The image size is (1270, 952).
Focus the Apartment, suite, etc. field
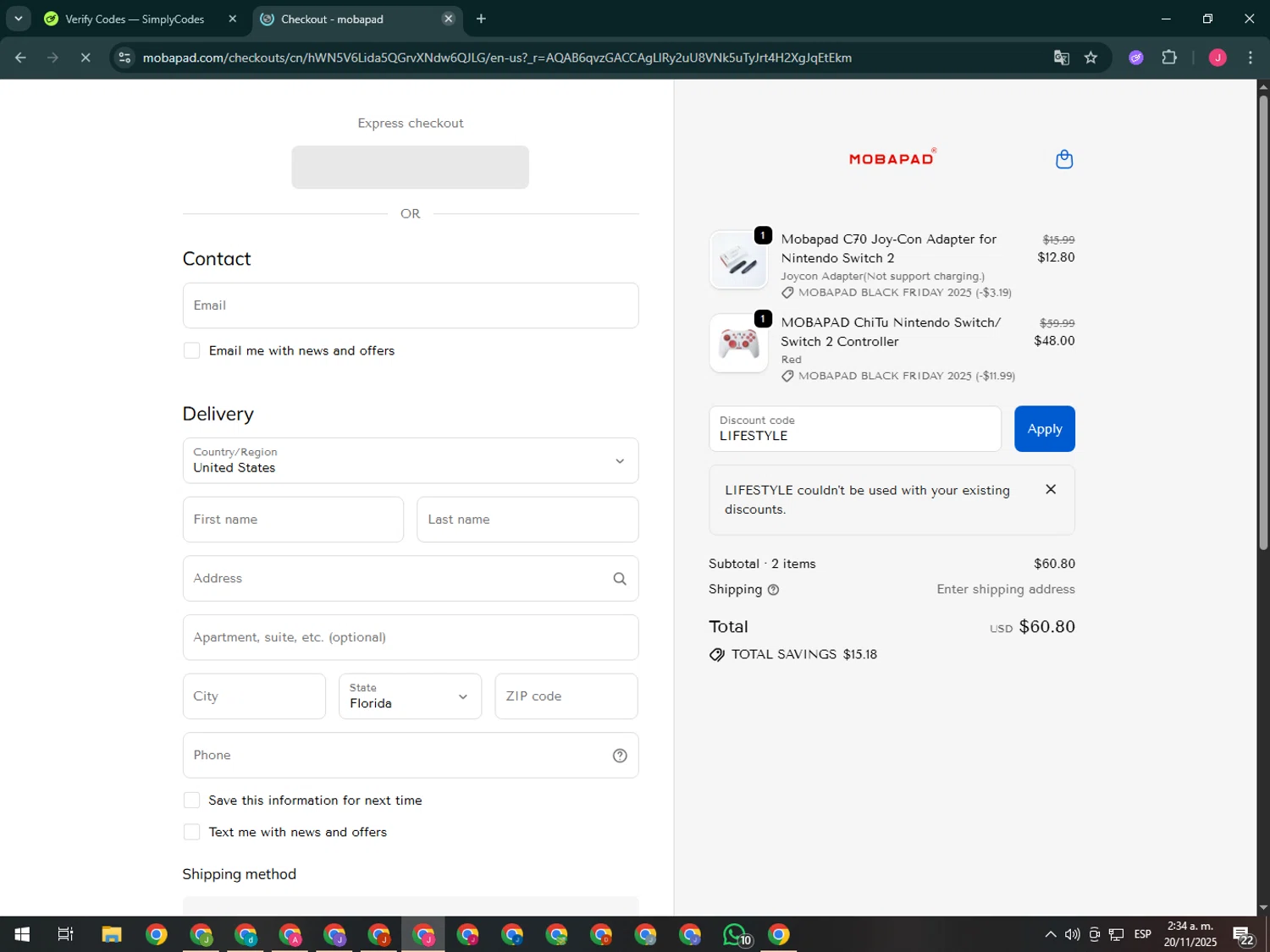tap(411, 637)
